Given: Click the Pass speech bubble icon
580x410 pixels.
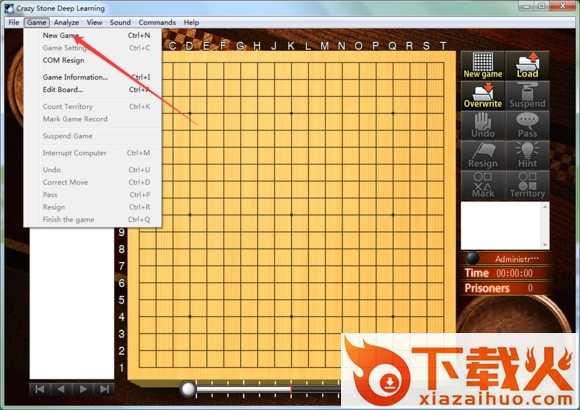Looking at the screenshot, I should (x=527, y=125).
